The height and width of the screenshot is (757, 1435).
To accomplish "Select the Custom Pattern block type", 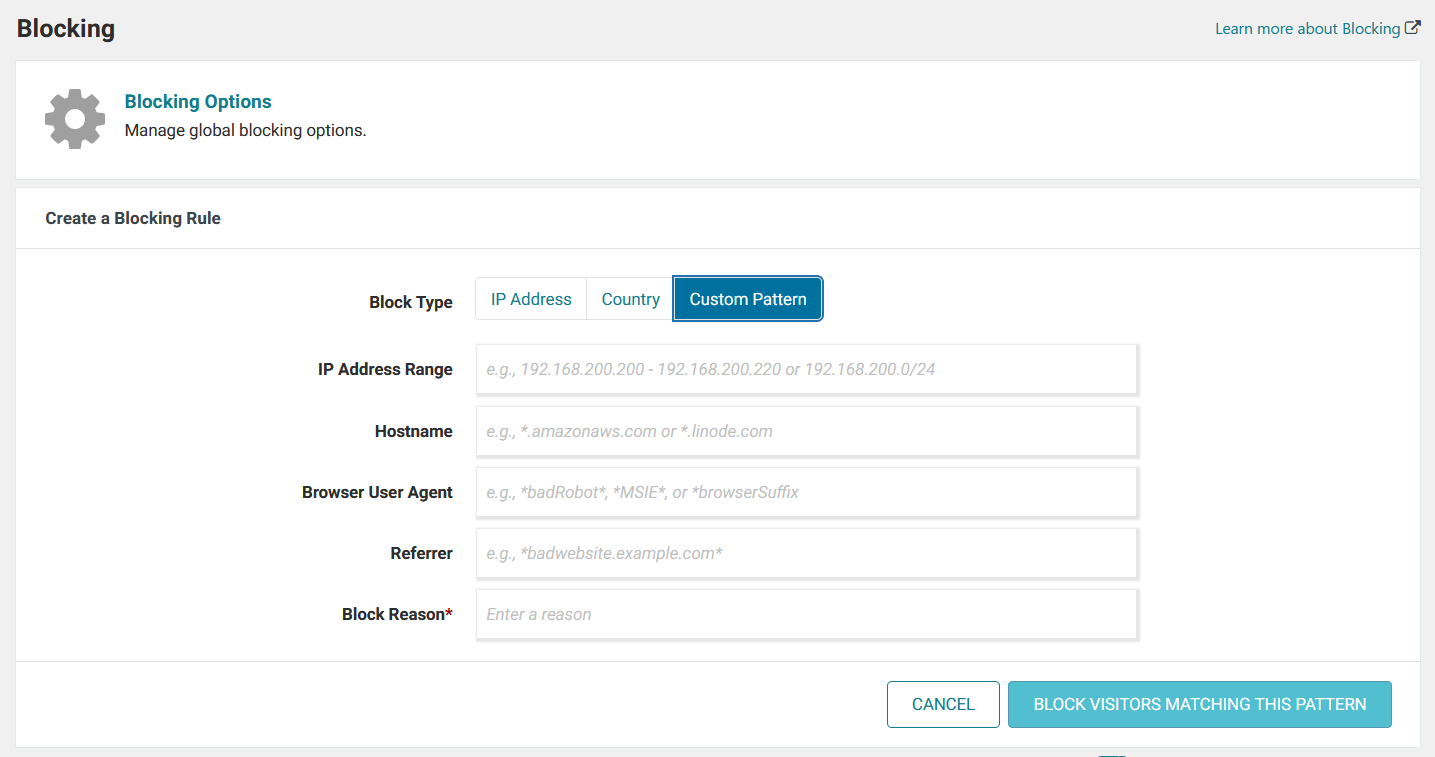I will pyautogui.click(x=748, y=298).
